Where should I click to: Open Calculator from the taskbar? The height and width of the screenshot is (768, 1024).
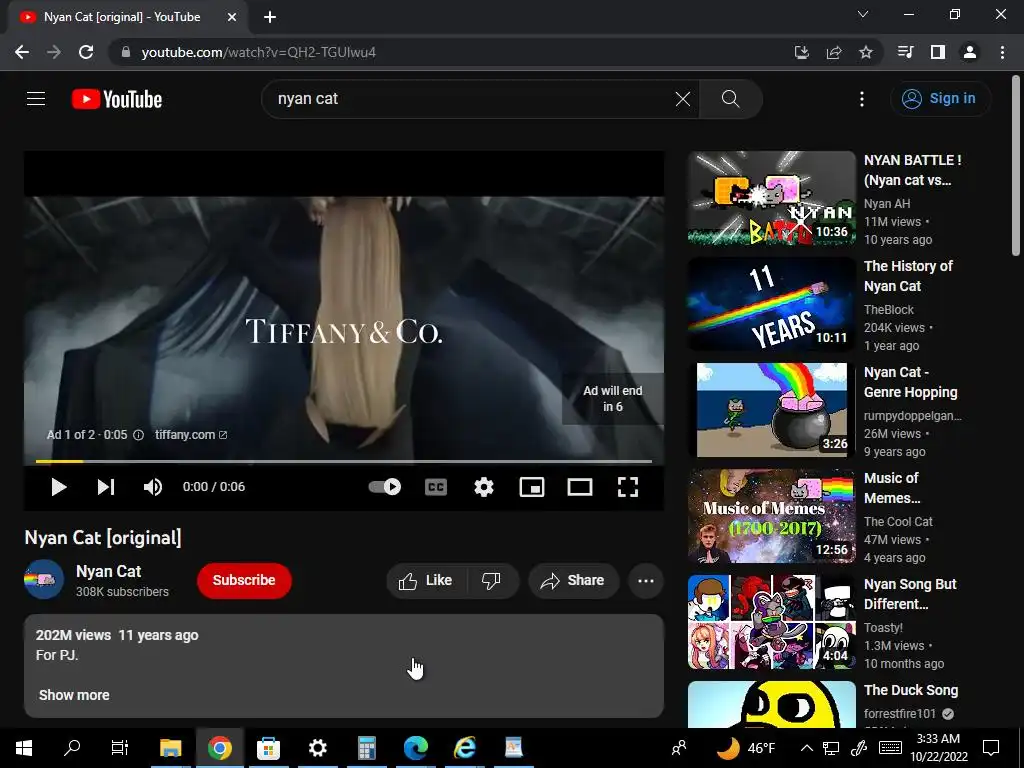pyautogui.click(x=366, y=748)
